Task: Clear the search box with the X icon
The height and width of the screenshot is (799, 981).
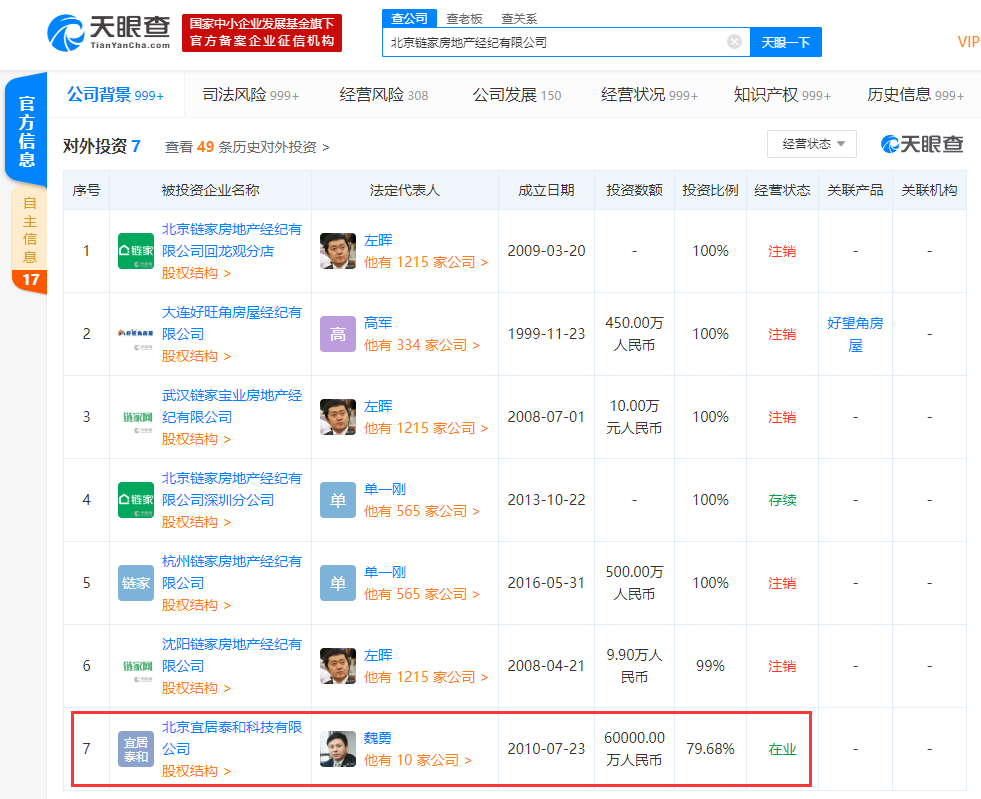Action: click(734, 42)
